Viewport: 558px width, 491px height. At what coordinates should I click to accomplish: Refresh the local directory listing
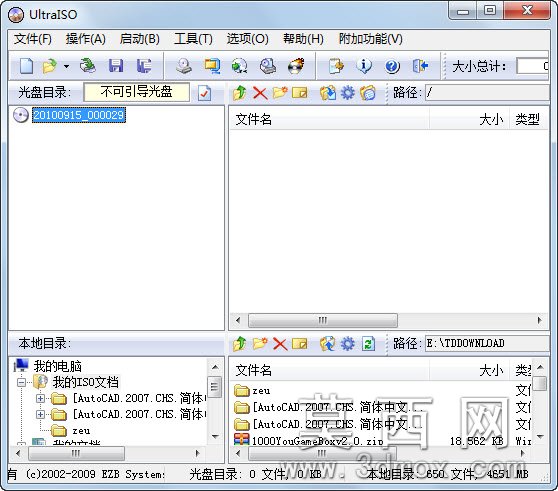368,344
